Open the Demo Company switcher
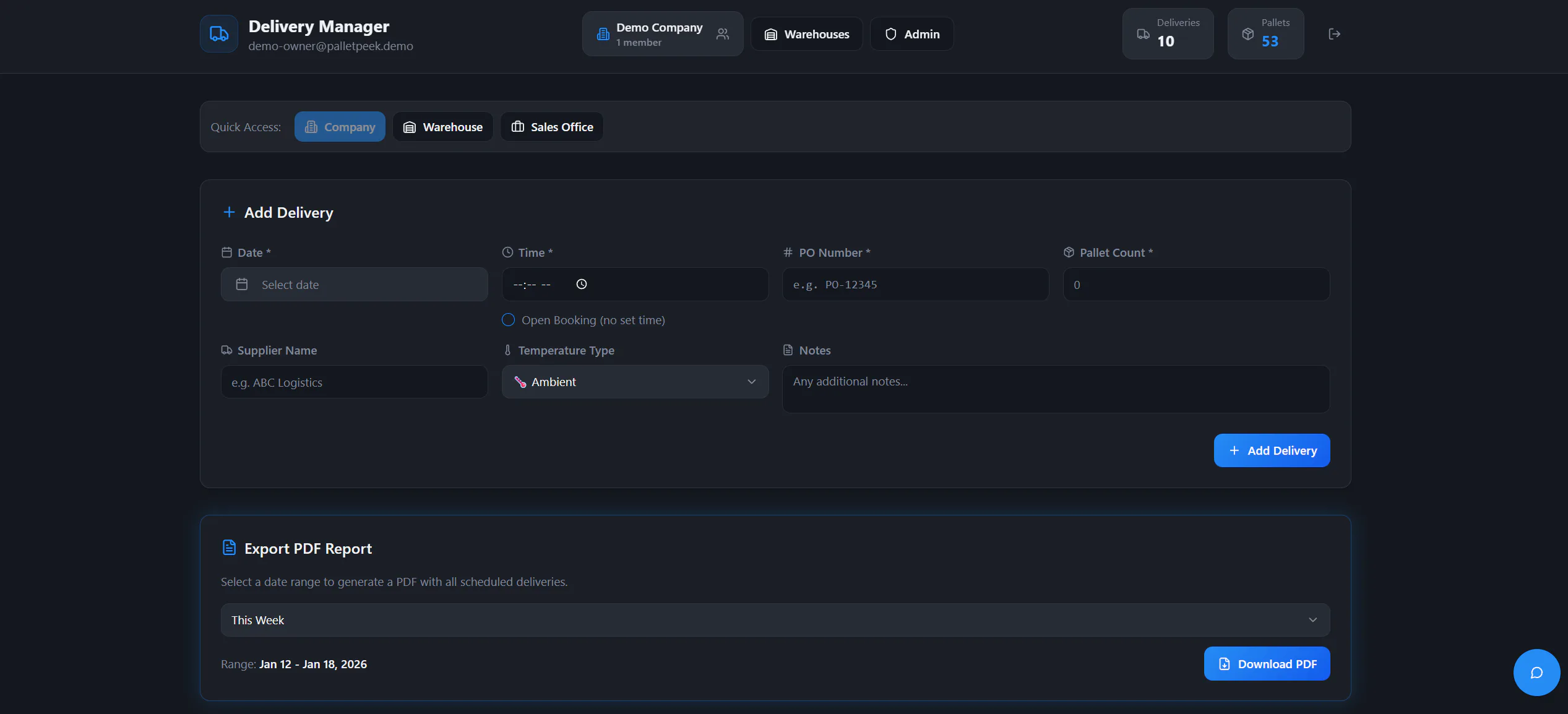The image size is (1568, 714). [x=663, y=34]
